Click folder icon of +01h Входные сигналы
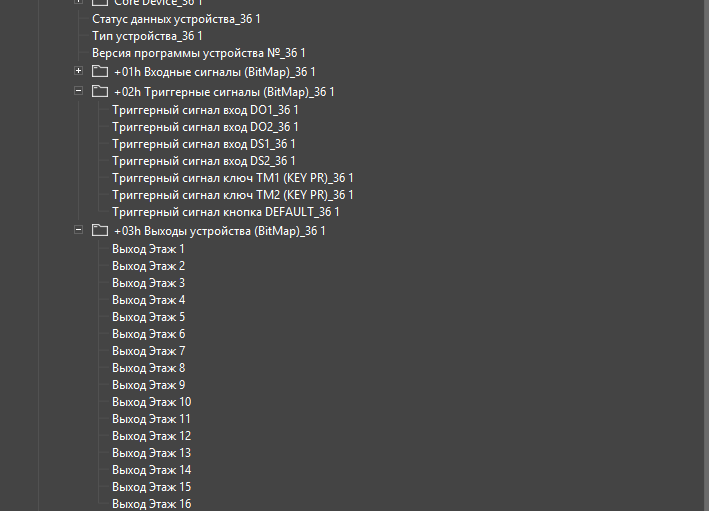Image resolution: width=709 pixels, height=511 pixels. pyautogui.click(x=100, y=71)
